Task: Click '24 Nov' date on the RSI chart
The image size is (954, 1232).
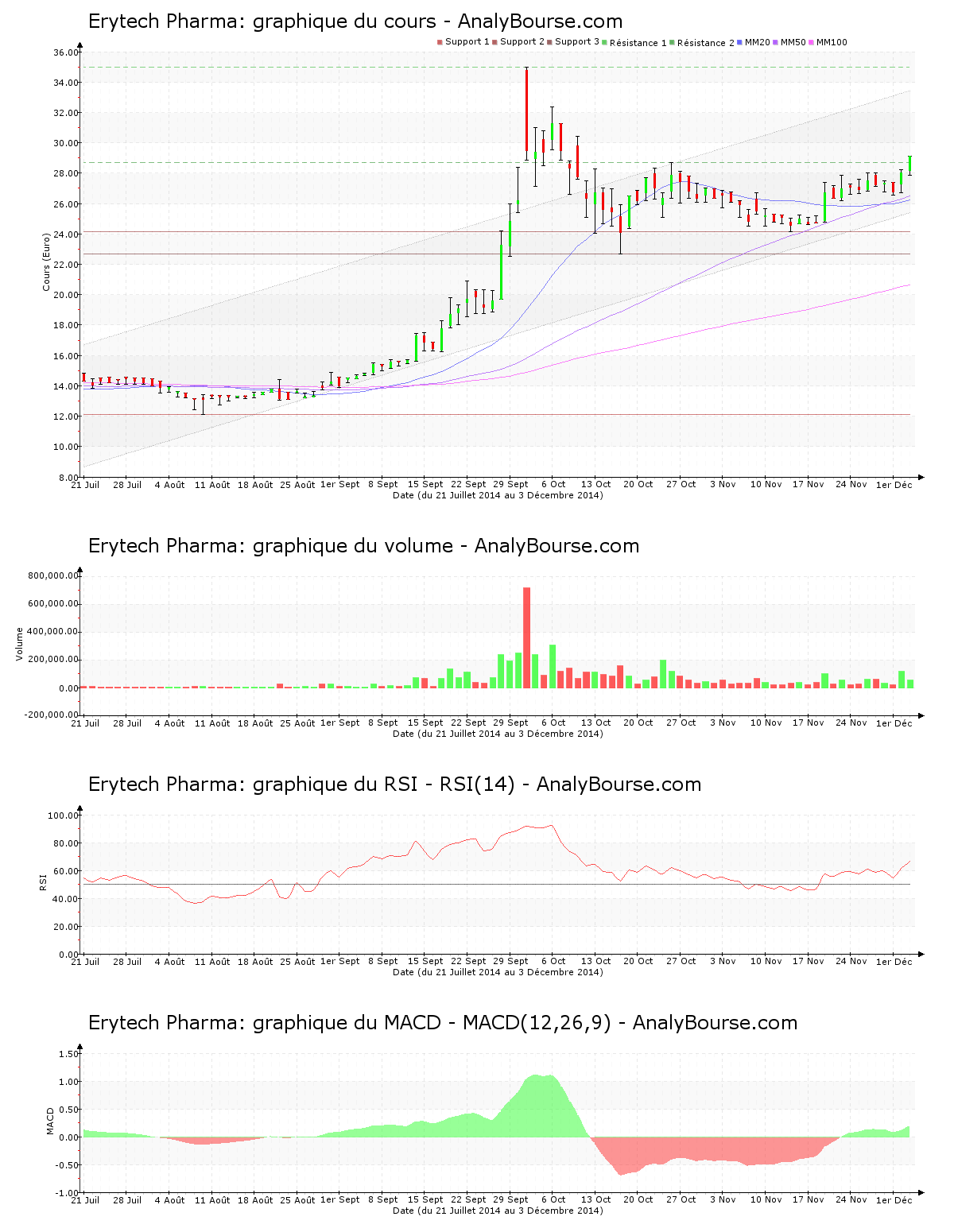Action: point(851,961)
